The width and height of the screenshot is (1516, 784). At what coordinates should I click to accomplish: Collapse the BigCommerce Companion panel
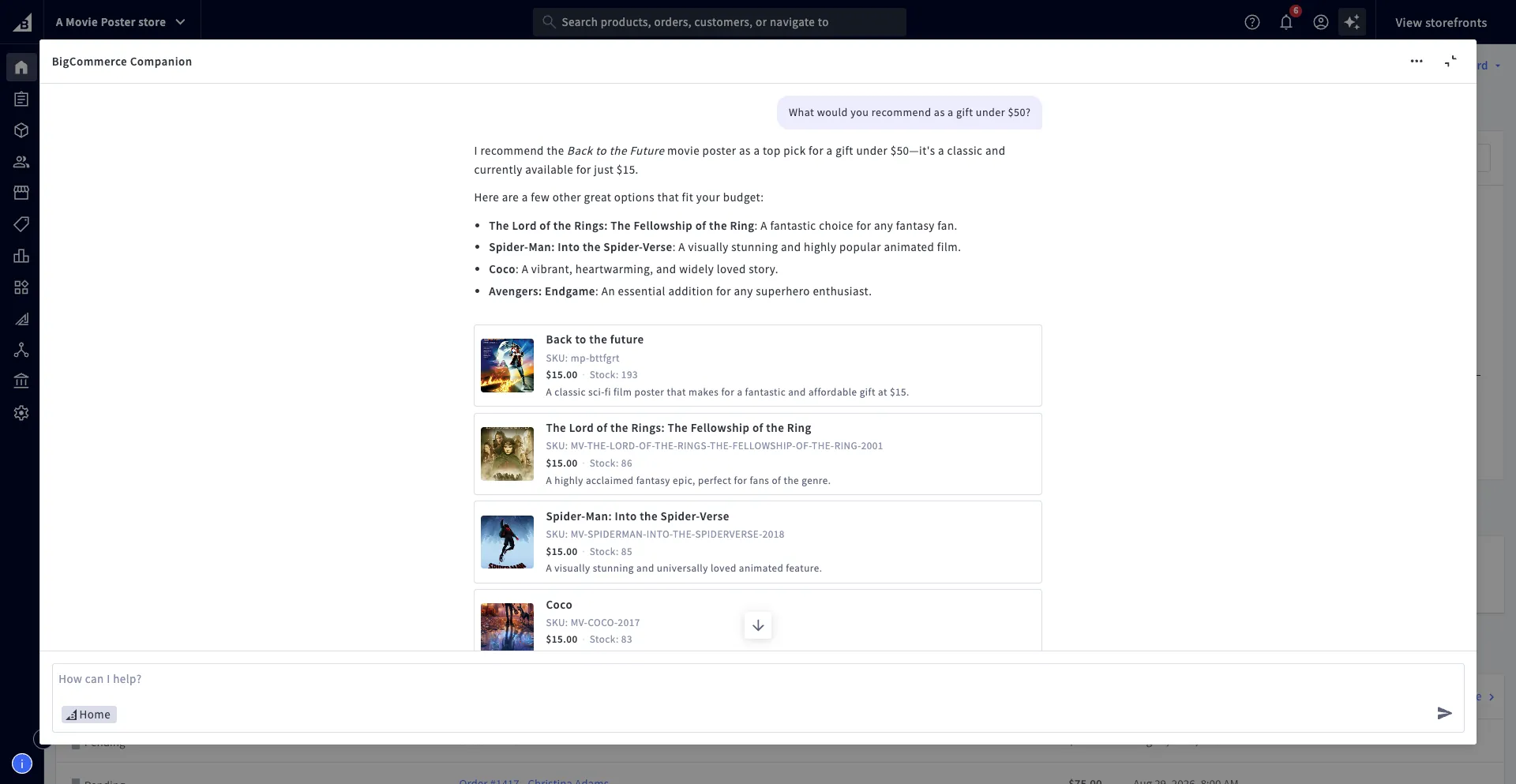click(x=1450, y=62)
